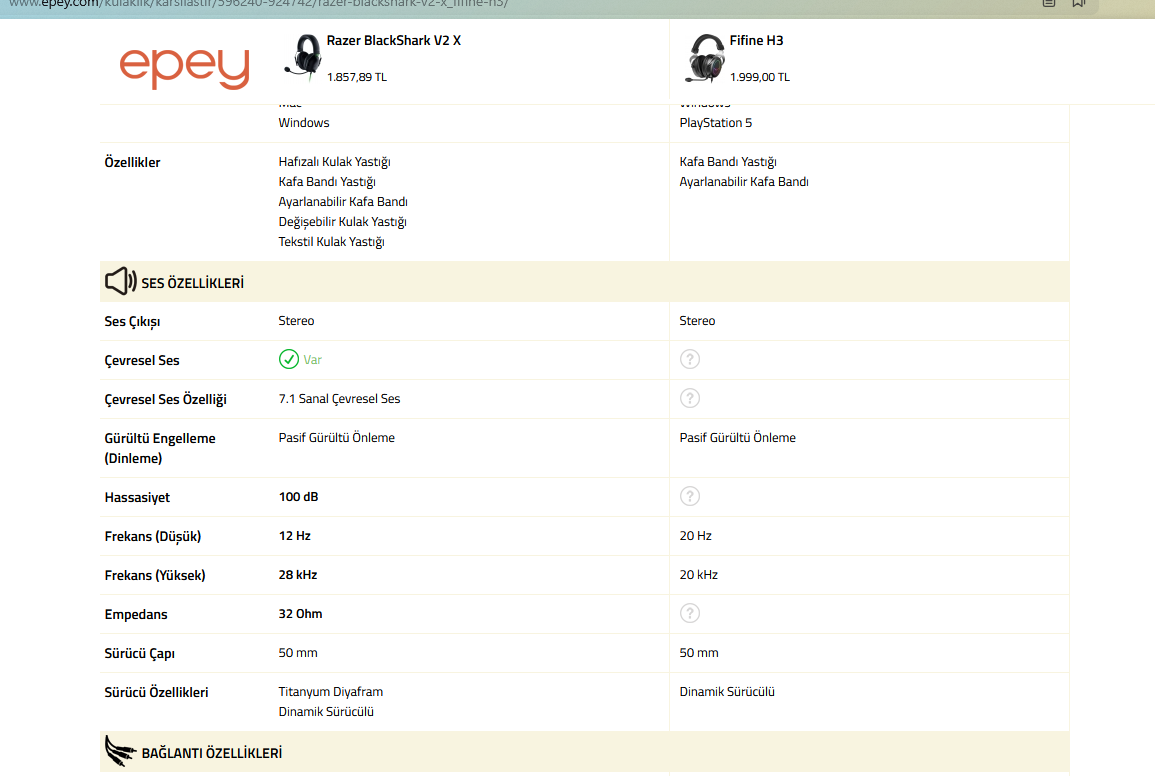Click the Sürücü Çapı label

[139, 654]
